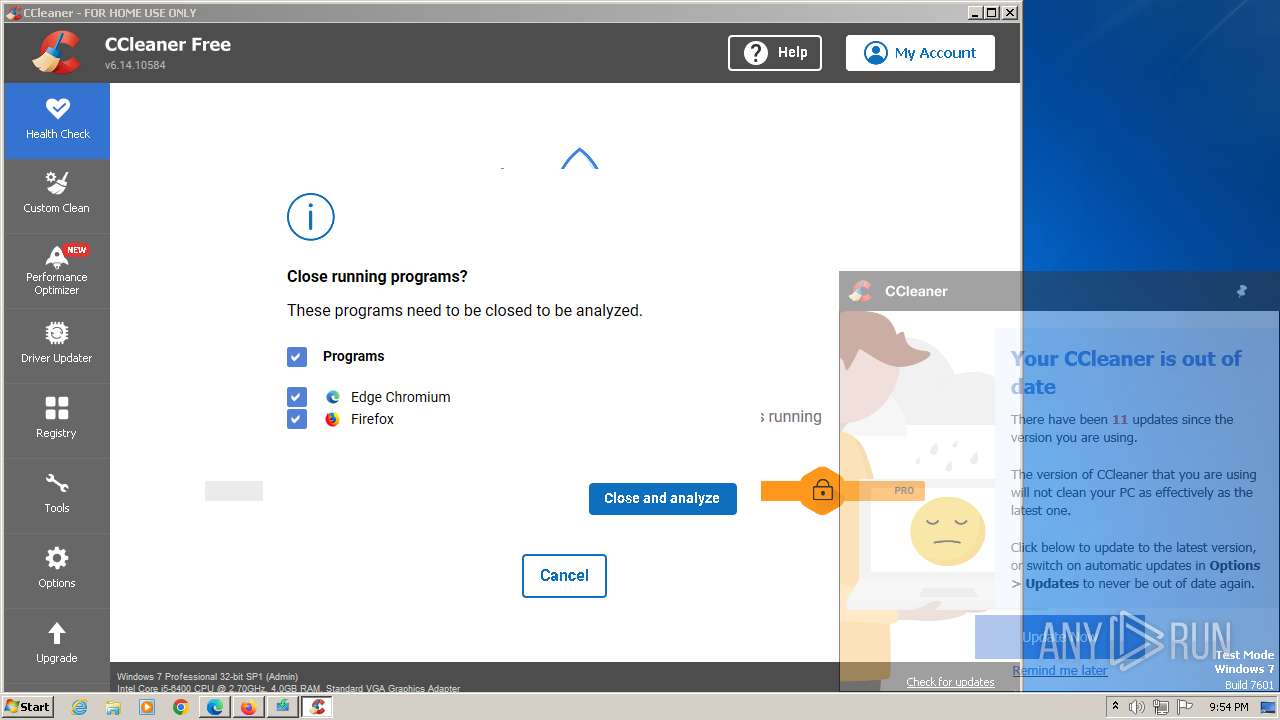Click the Edge Chromium program label
The height and width of the screenshot is (720, 1280).
[x=400, y=397]
